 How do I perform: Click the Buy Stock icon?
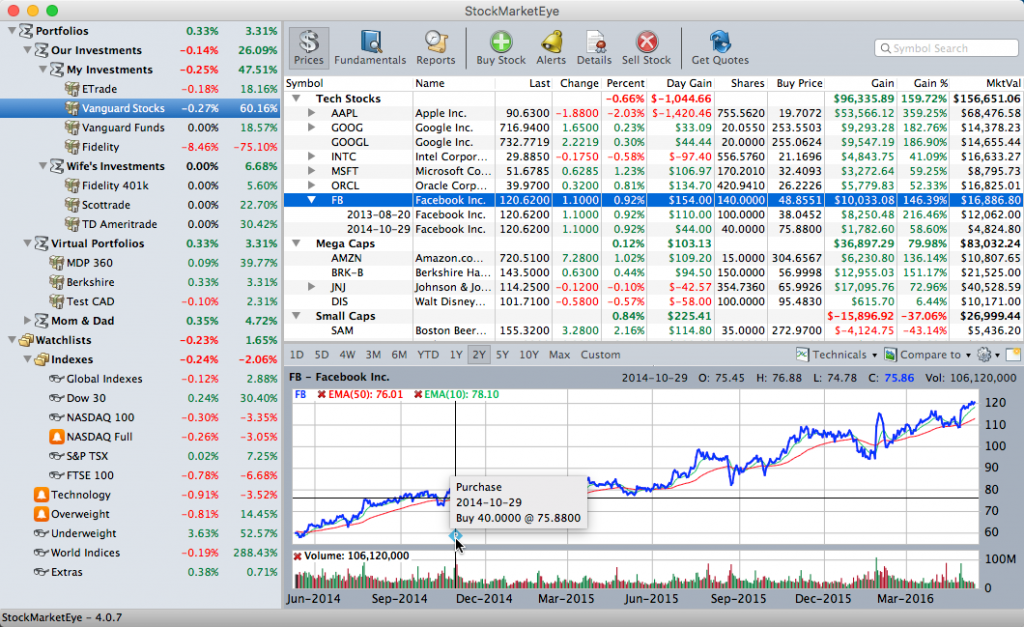[x=500, y=46]
